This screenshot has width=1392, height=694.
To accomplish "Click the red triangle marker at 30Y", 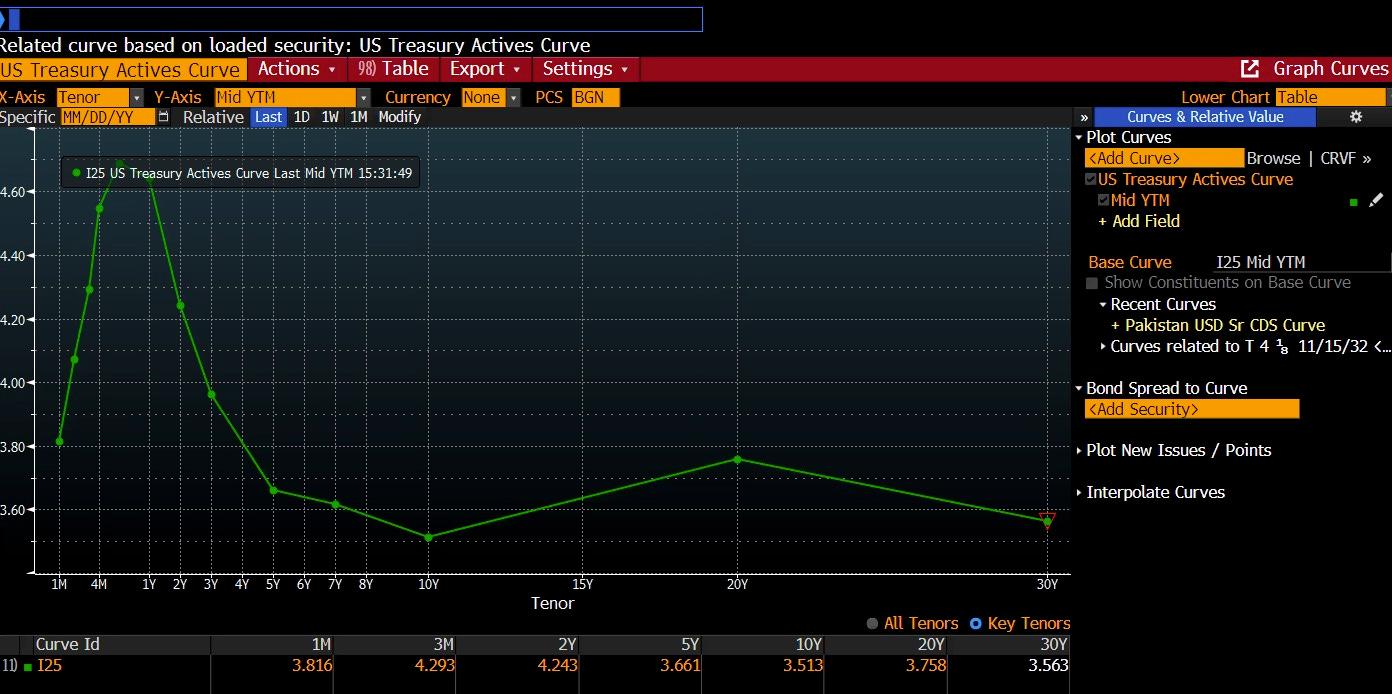I will tap(1047, 519).
